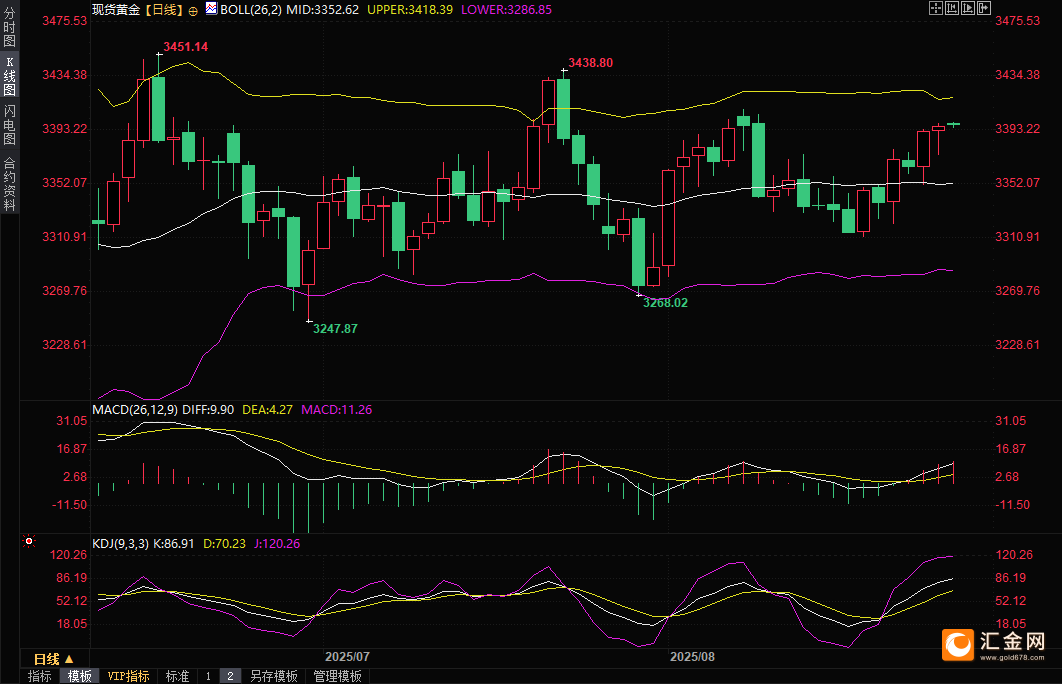Switch to the 模板 bottom tab
Image resolution: width=1062 pixels, height=684 pixels.
[x=79, y=676]
